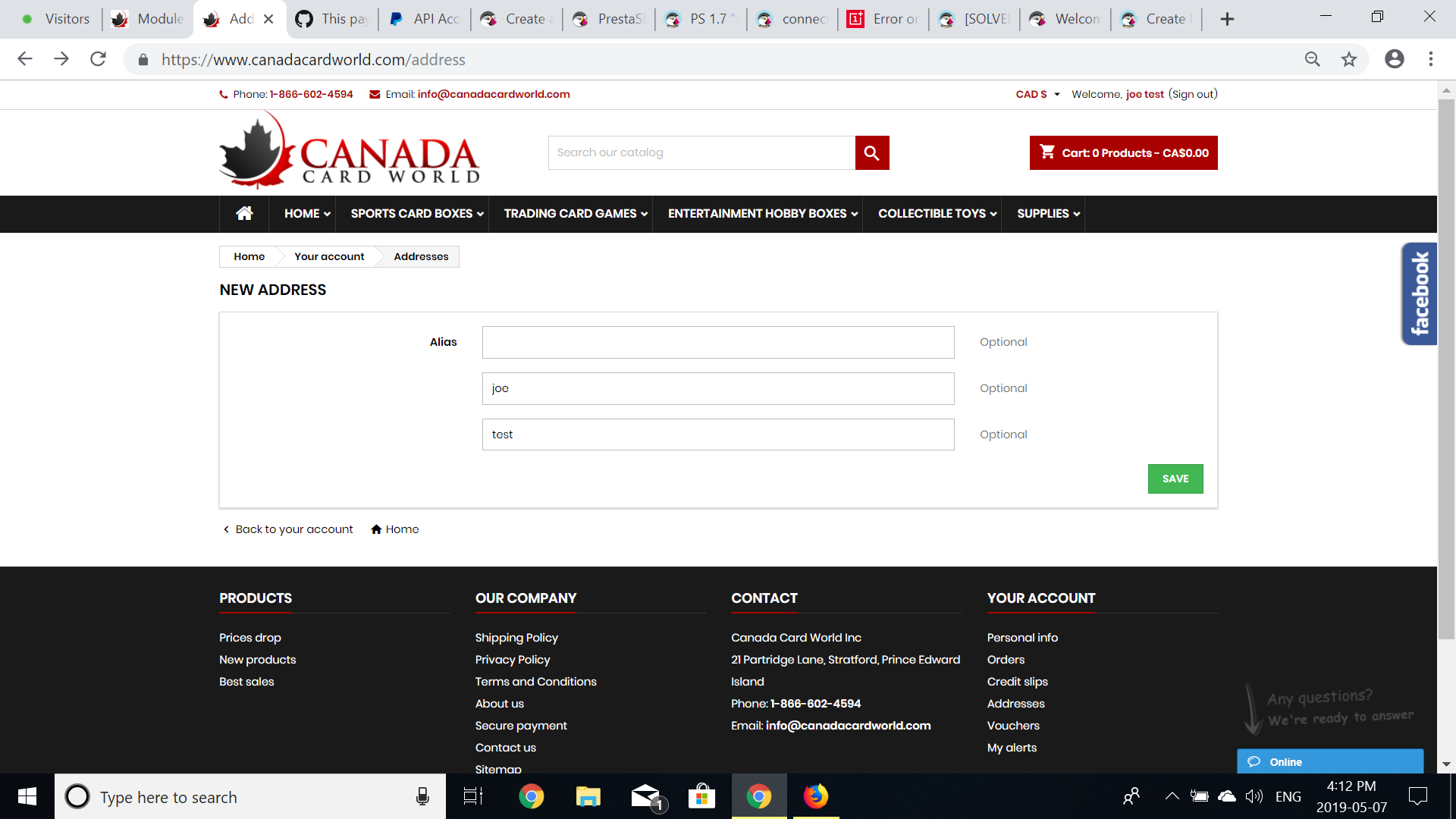The image size is (1456, 819).
Task: Bookmark page with the star icon
Action: coord(1348,59)
